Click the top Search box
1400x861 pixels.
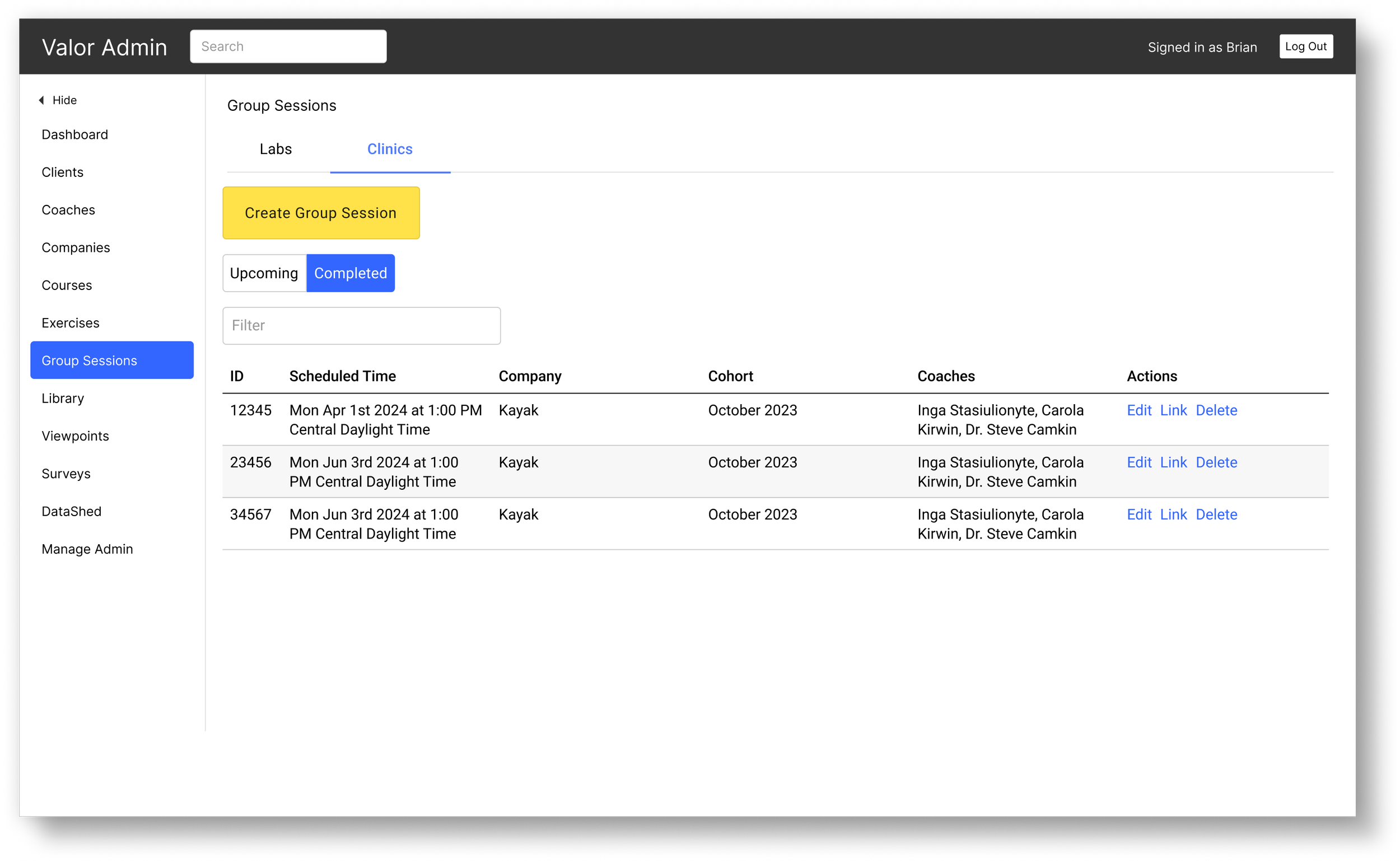[x=288, y=46]
